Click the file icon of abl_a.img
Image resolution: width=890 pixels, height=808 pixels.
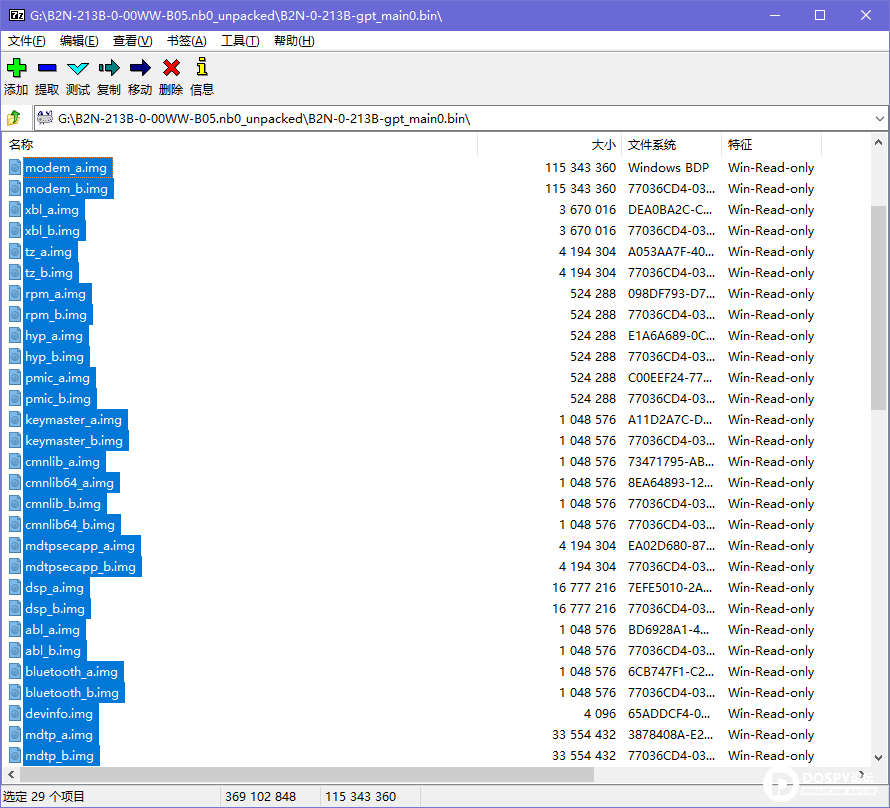[x=15, y=629]
